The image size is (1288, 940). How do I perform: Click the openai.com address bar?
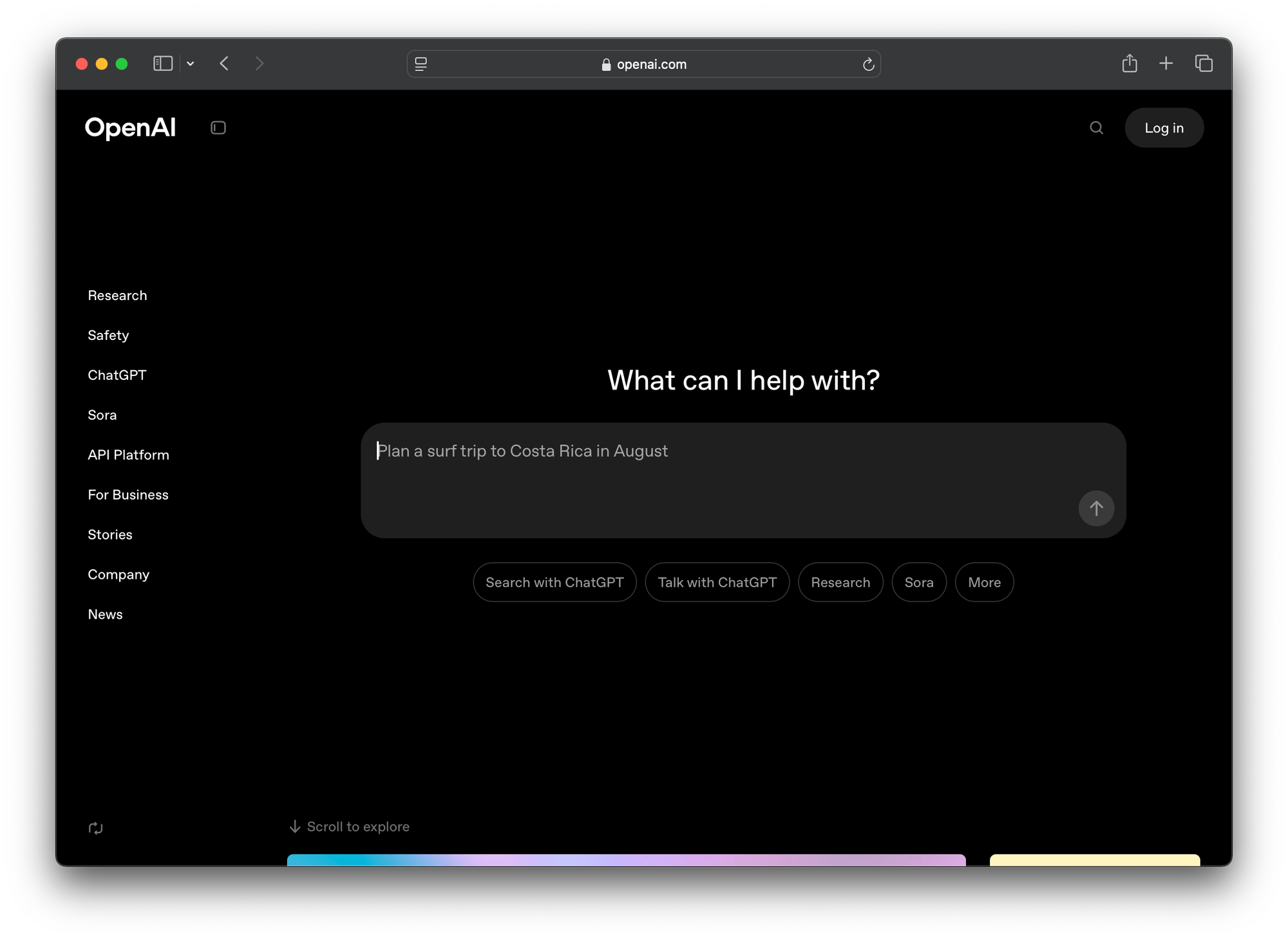(x=644, y=64)
